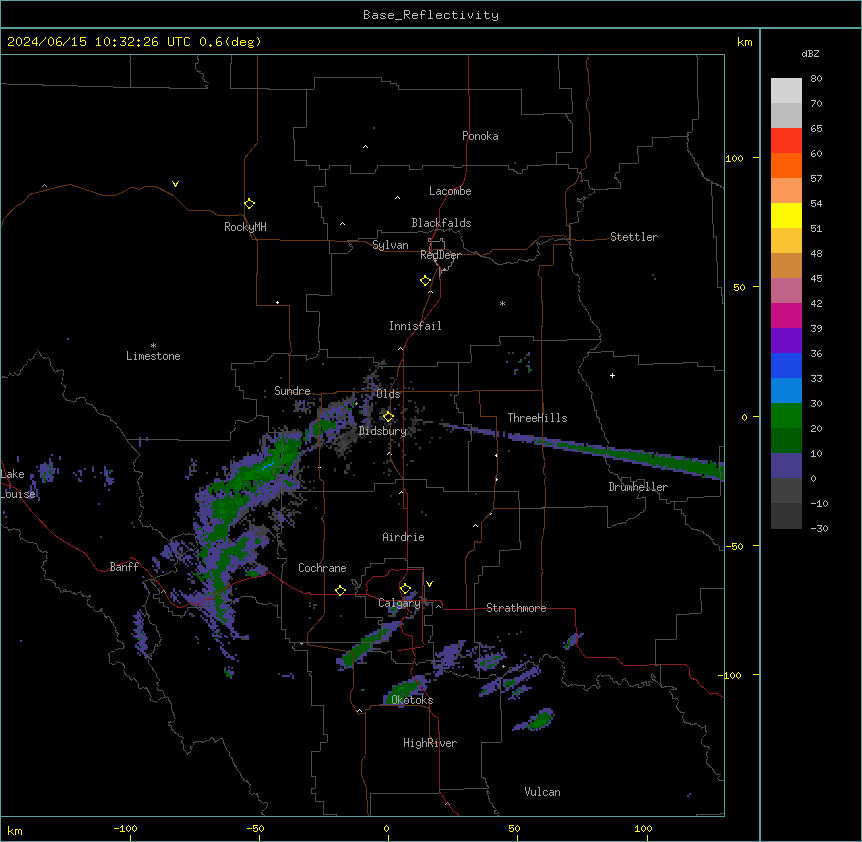Pick the bright green 20-30 dBZ legend swatch
This screenshot has width=862, height=842.
click(786, 416)
